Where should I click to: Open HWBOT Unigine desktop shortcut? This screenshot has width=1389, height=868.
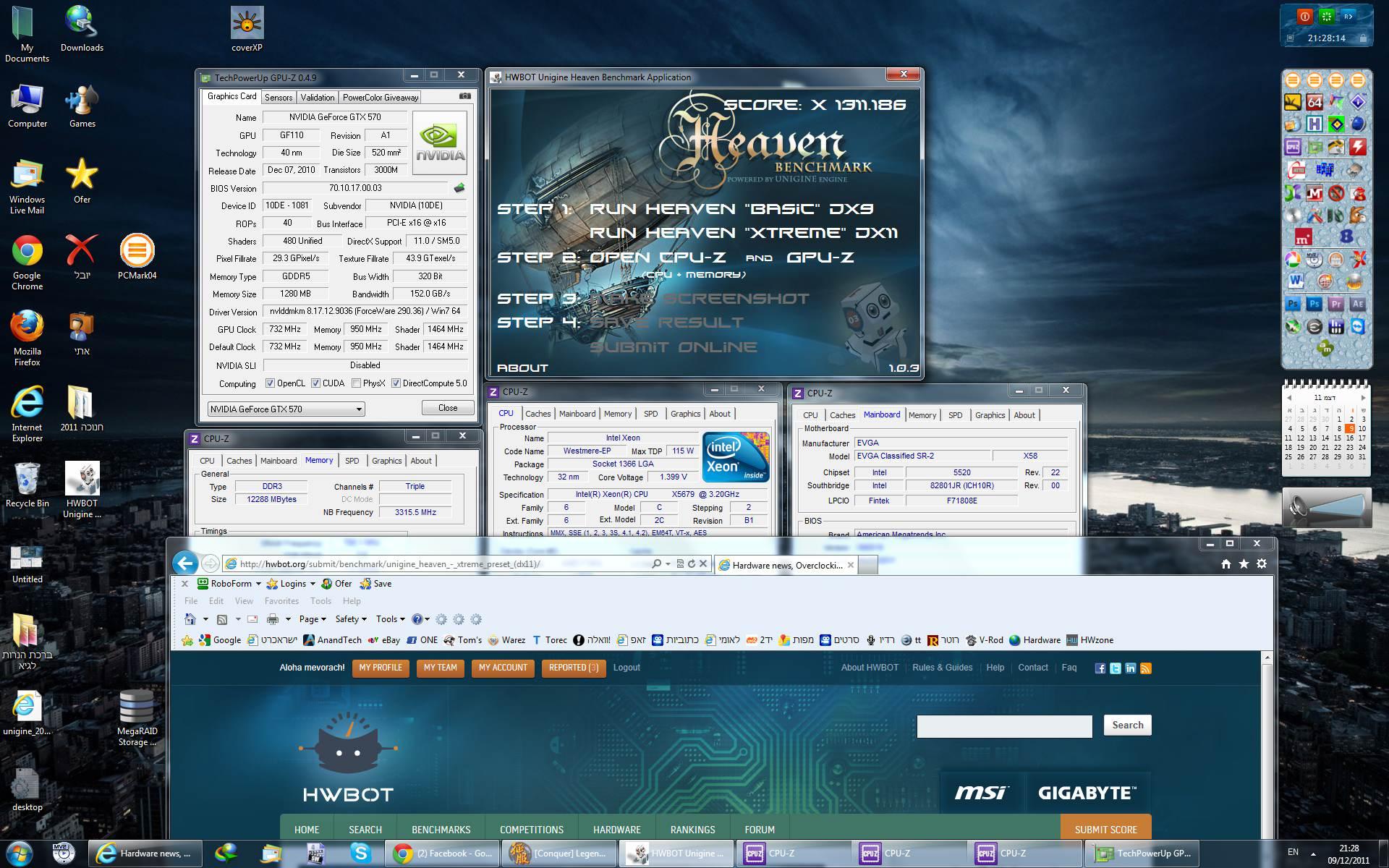tap(82, 490)
